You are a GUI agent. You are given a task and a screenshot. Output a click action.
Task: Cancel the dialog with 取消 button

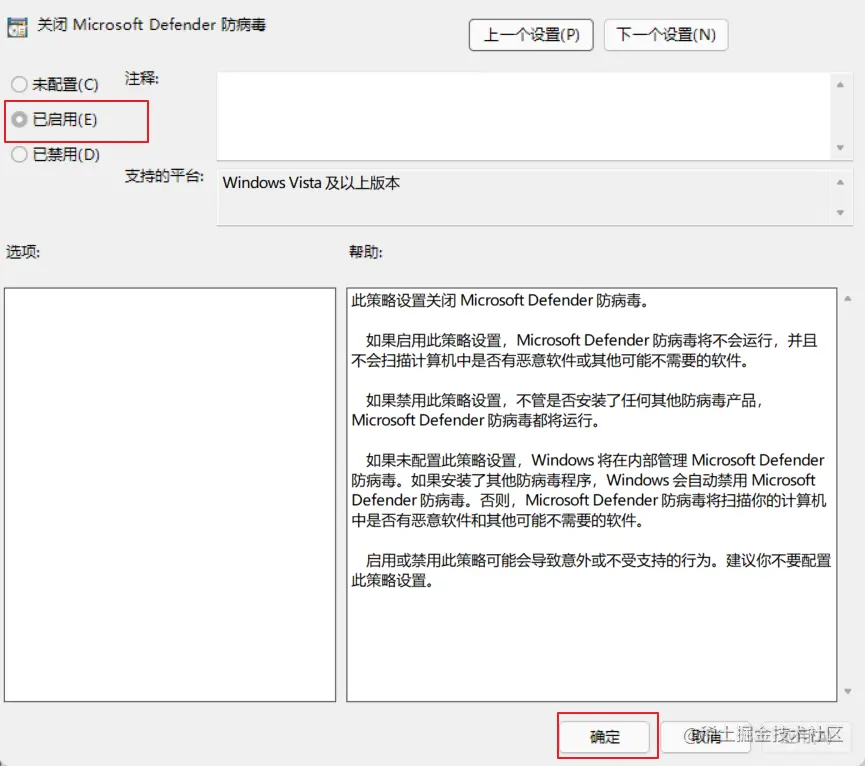706,736
